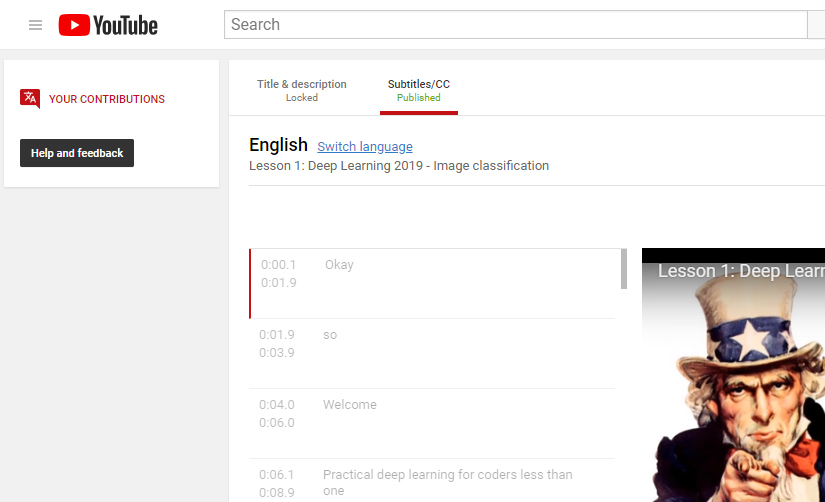Select the 'Okay' subtitle row
Image resolution: width=825 pixels, height=502 pixels.
click(x=433, y=284)
